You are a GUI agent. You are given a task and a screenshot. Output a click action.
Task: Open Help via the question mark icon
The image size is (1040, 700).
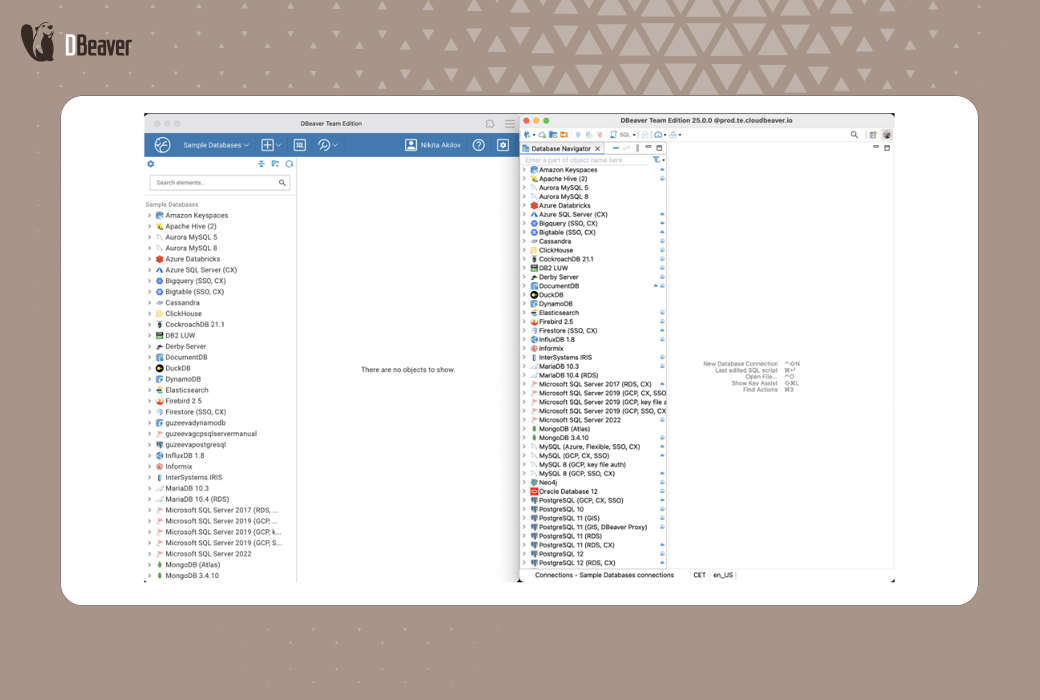478,145
